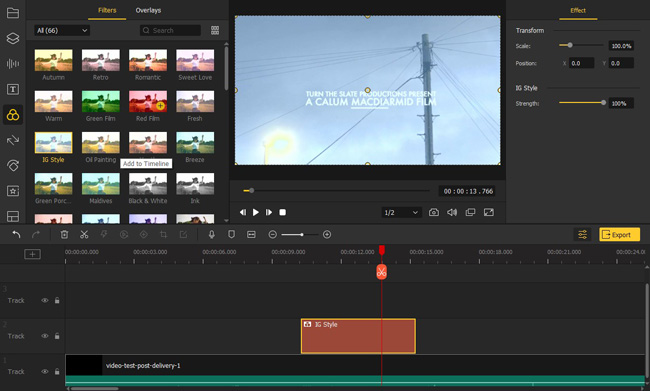Select the Filters tab
The height and width of the screenshot is (391, 650).
coord(107,10)
